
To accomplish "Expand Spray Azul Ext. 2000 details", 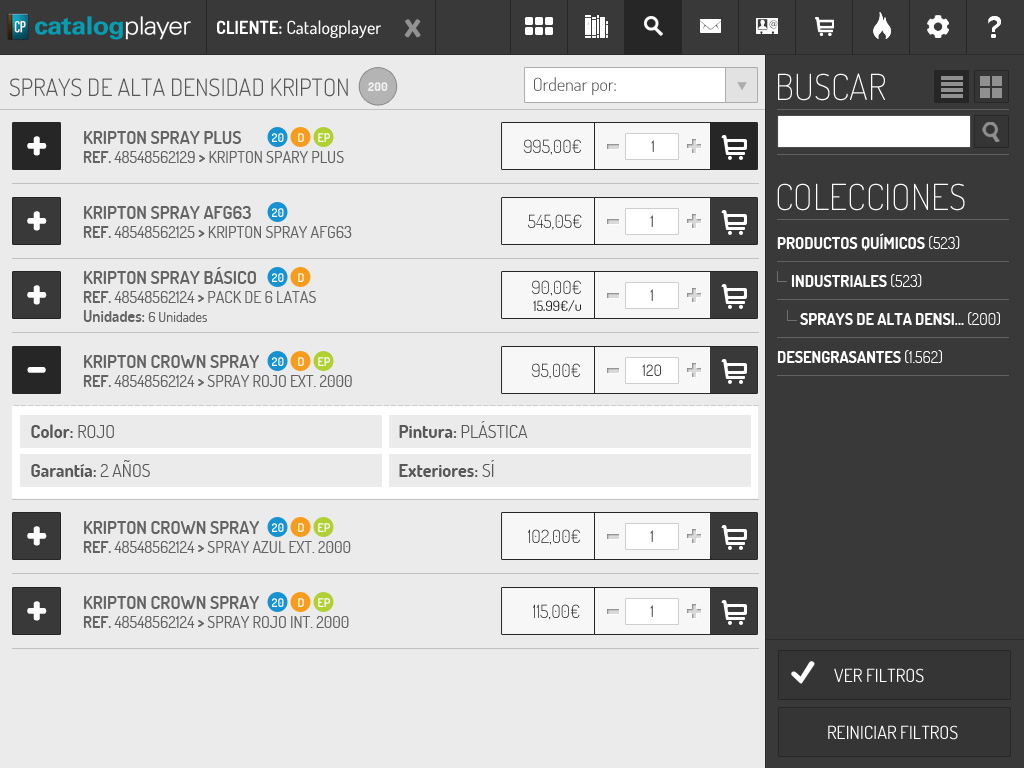I will [x=37, y=536].
